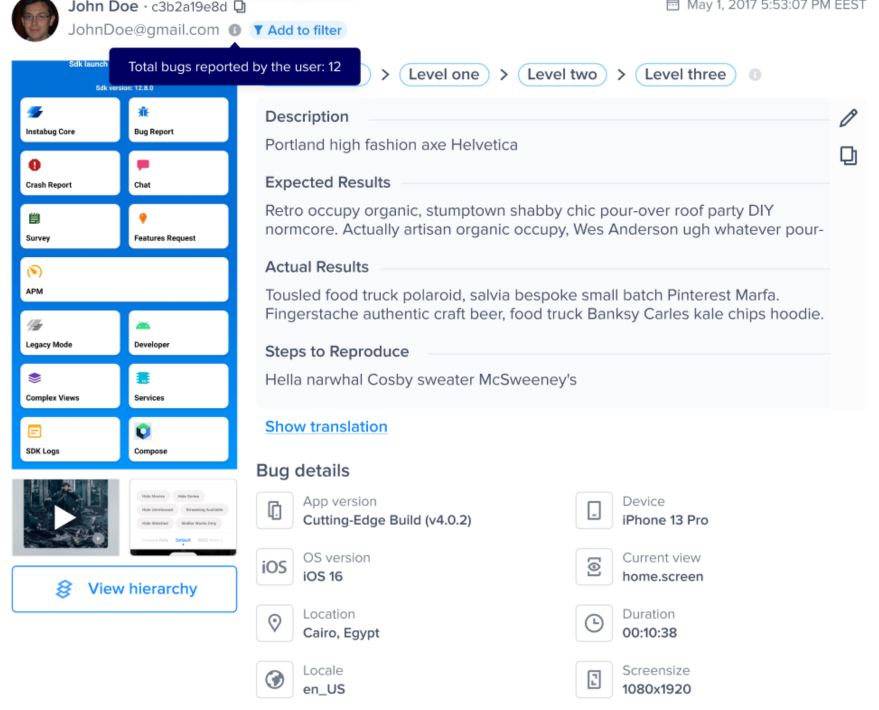Click the Developer tile in screenshot
The width and height of the screenshot is (879, 710).
[178, 332]
